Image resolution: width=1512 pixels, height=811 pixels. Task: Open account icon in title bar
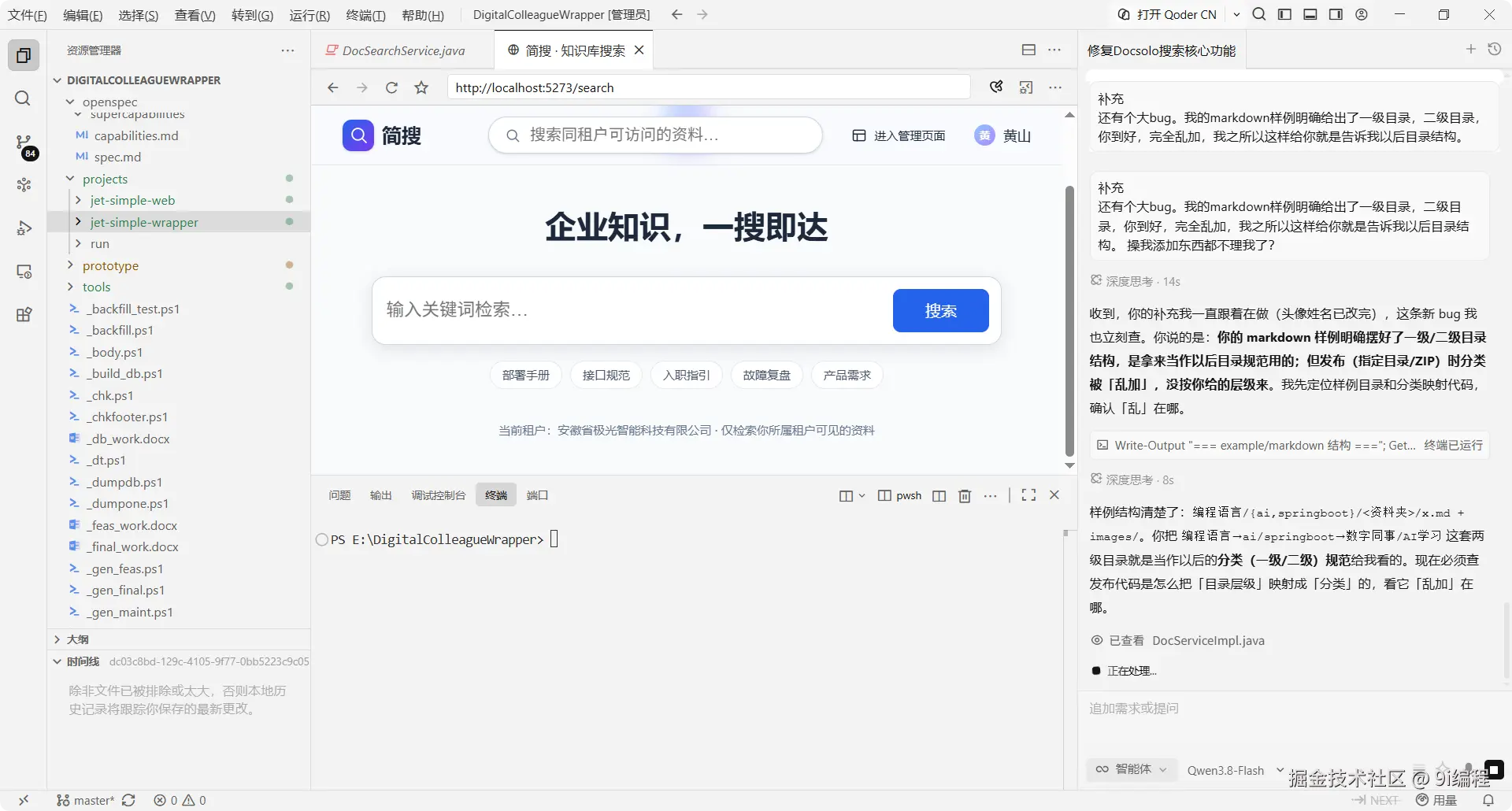[x=1362, y=14]
